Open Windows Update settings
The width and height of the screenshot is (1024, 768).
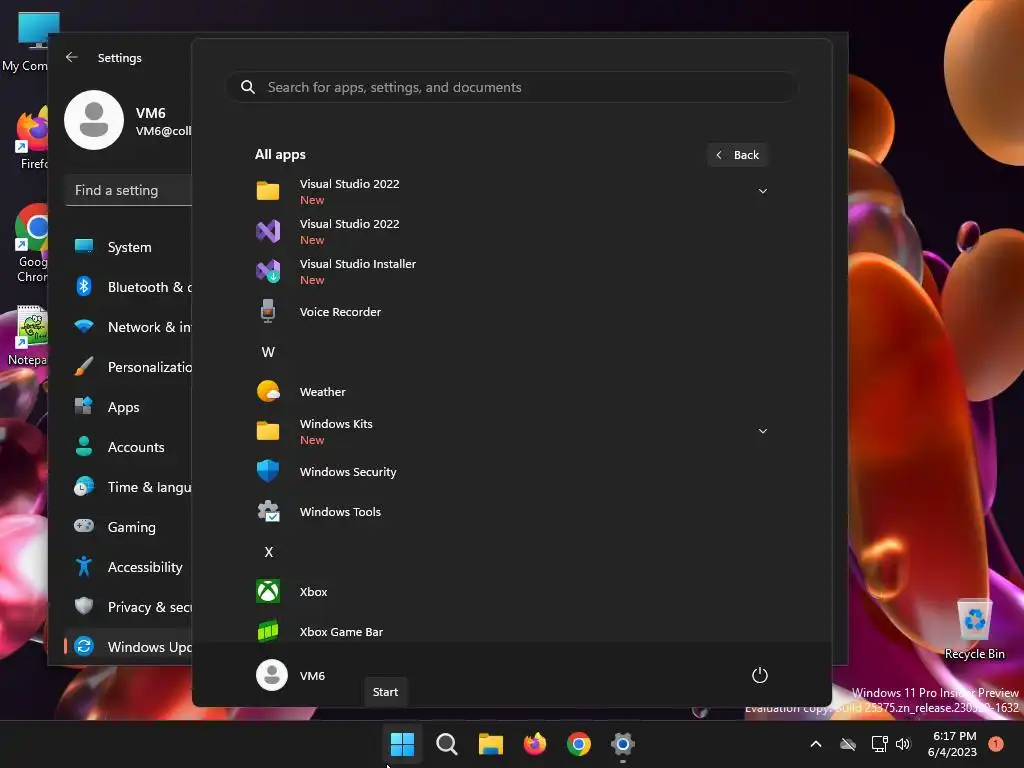128,647
